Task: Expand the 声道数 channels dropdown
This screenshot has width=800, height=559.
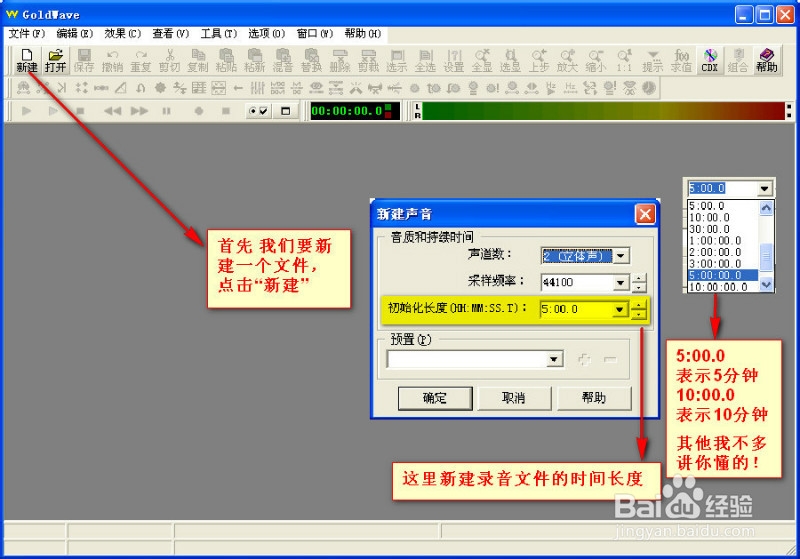Action: (621, 256)
